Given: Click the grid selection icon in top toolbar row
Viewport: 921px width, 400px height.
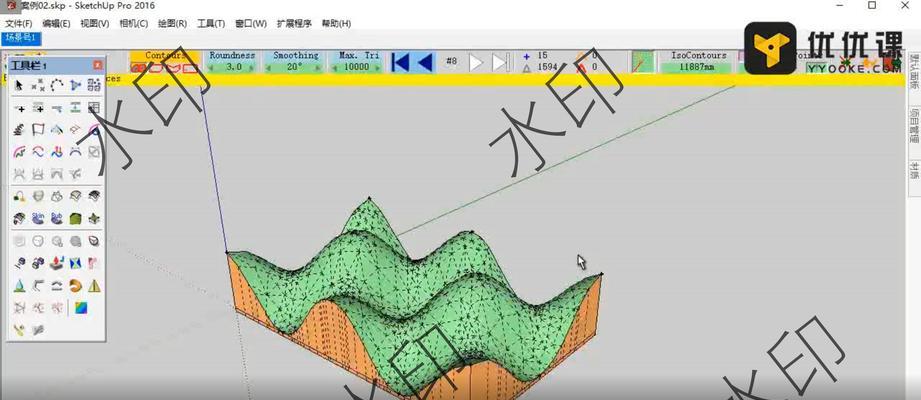Looking at the screenshot, I should (93, 86).
